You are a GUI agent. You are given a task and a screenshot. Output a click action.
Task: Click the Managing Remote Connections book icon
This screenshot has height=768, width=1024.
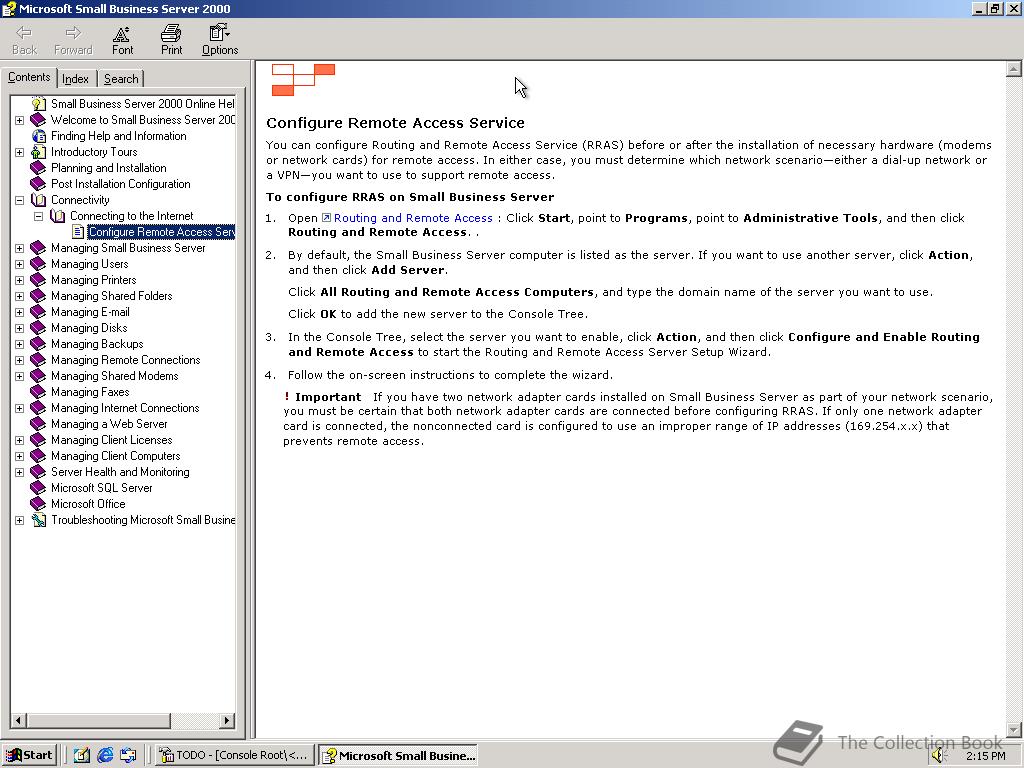pos(39,360)
